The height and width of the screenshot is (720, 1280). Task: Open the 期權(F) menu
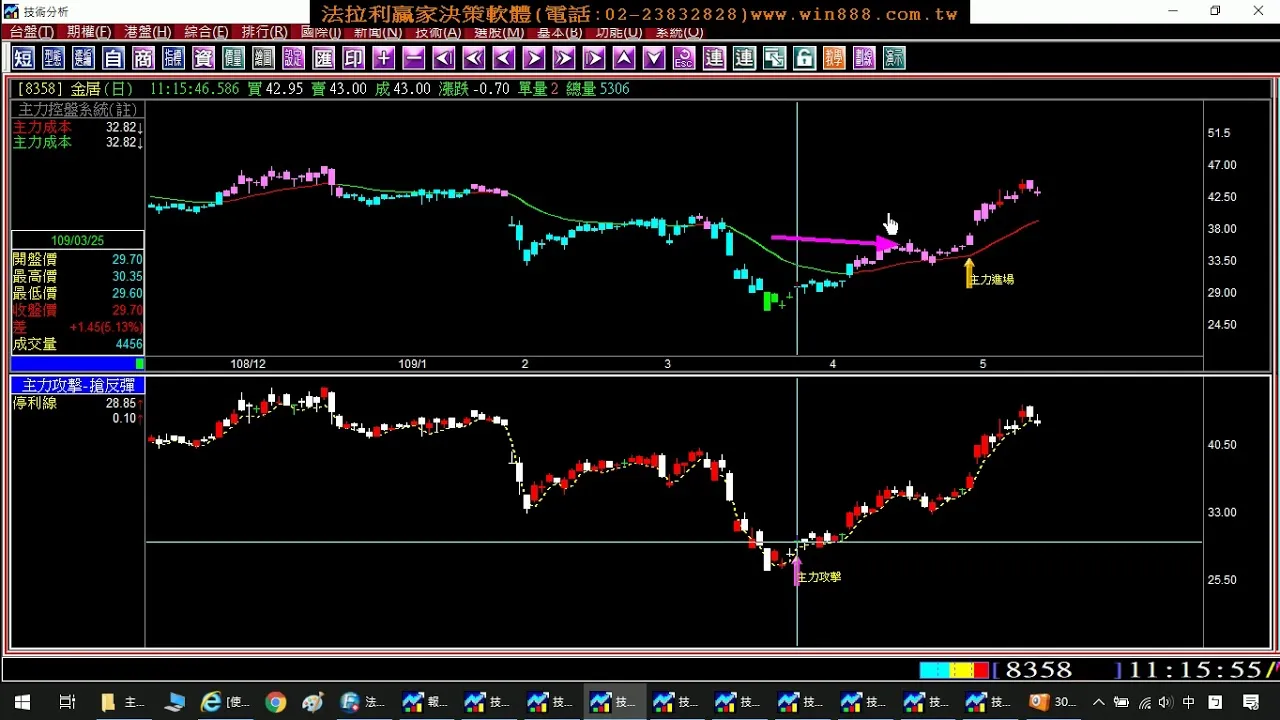[x=89, y=32]
